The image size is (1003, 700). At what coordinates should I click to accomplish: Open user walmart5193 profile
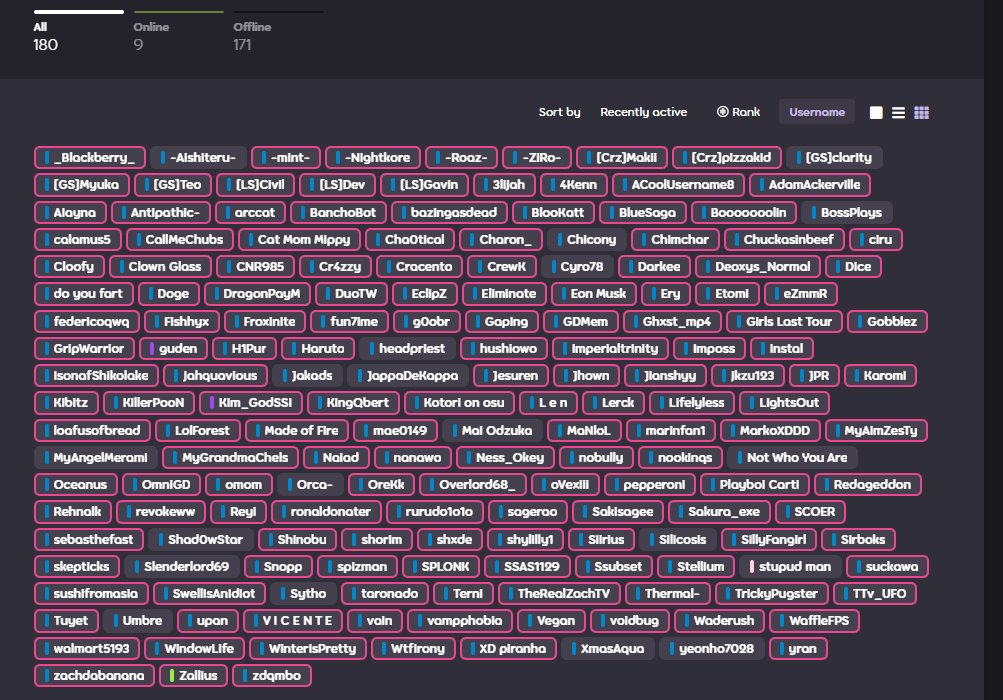87,649
